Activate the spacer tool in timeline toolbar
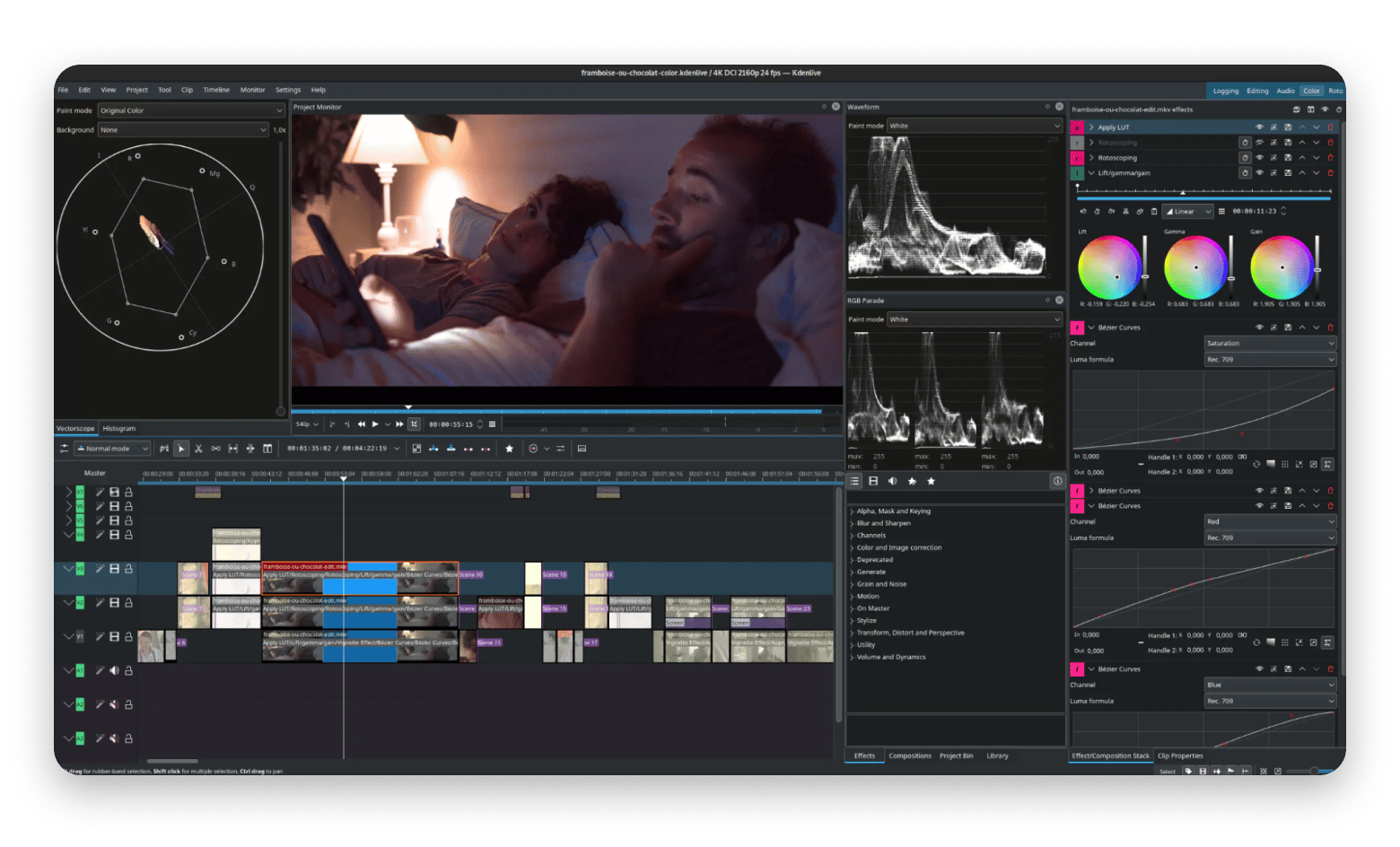This screenshot has width=1400, height=847. pos(215,449)
